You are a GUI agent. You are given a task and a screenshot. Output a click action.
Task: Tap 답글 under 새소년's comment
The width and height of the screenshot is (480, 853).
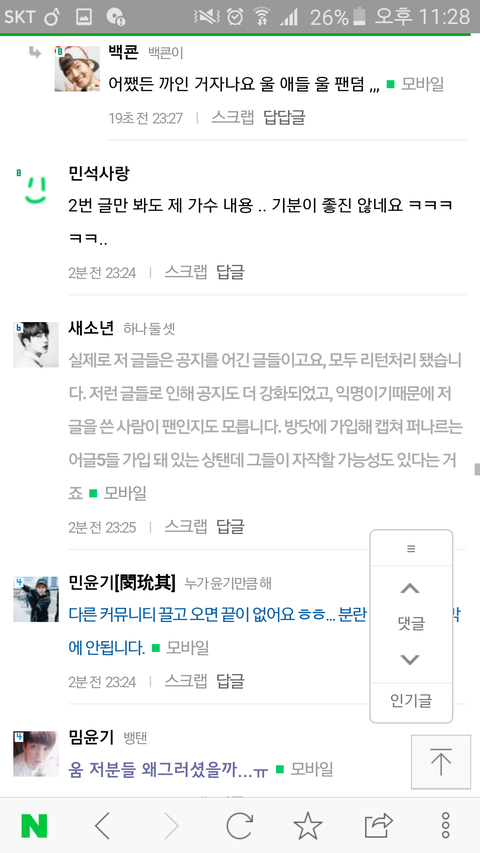click(230, 526)
